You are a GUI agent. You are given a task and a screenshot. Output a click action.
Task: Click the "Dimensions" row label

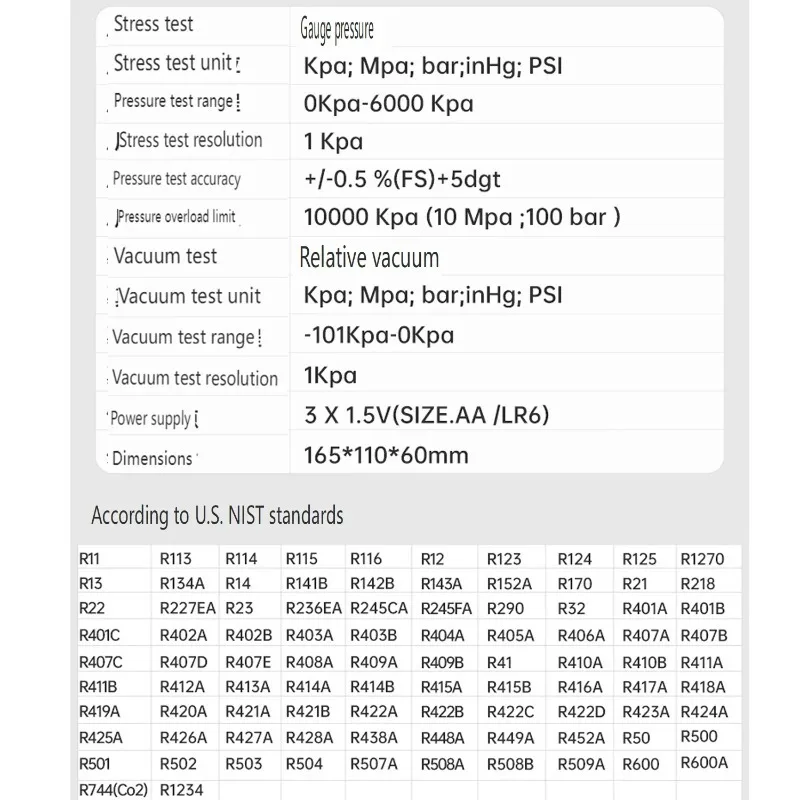click(x=152, y=459)
